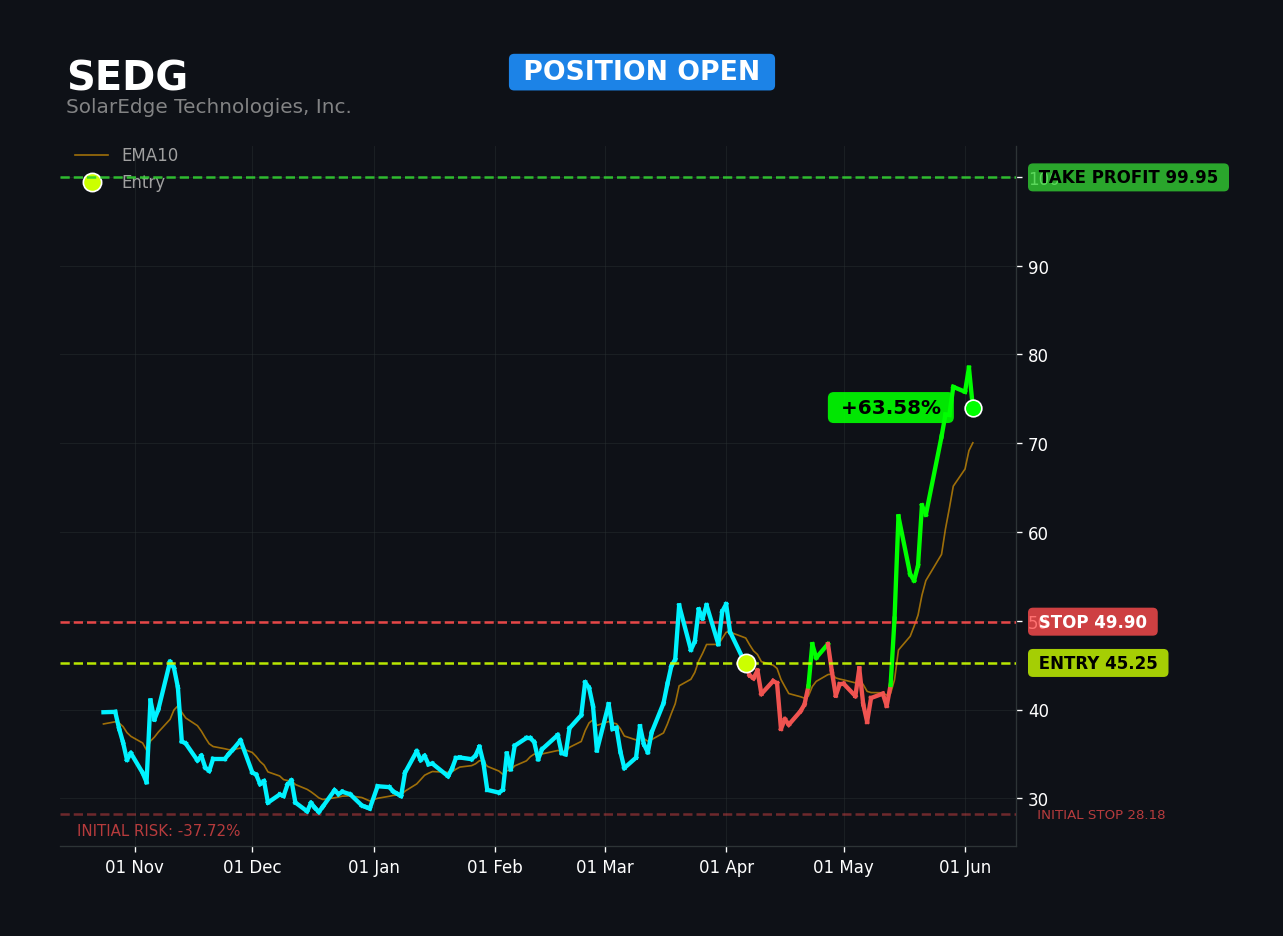The height and width of the screenshot is (936, 1283).
Task: Select the 01 Dec date axis label
Action: tap(252, 867)
